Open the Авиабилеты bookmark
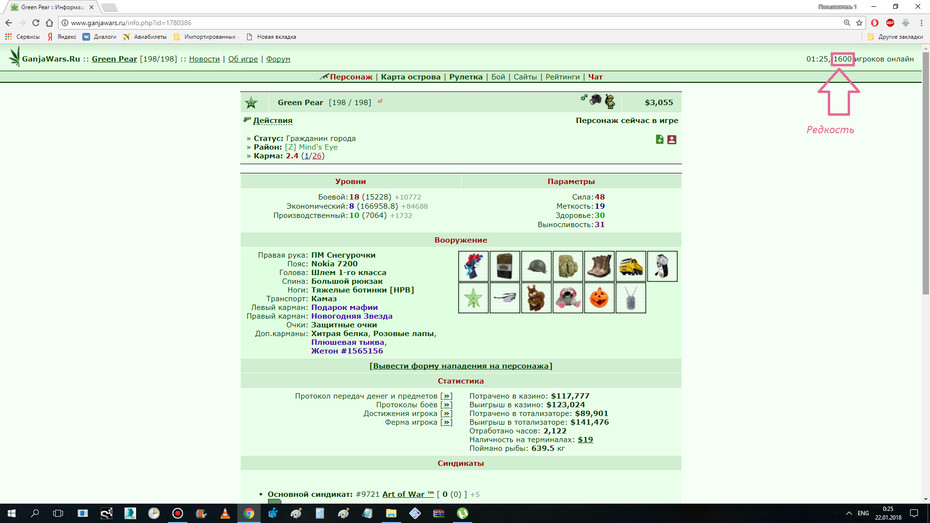Viewport: 930px width, 523px height. (145, 37)
